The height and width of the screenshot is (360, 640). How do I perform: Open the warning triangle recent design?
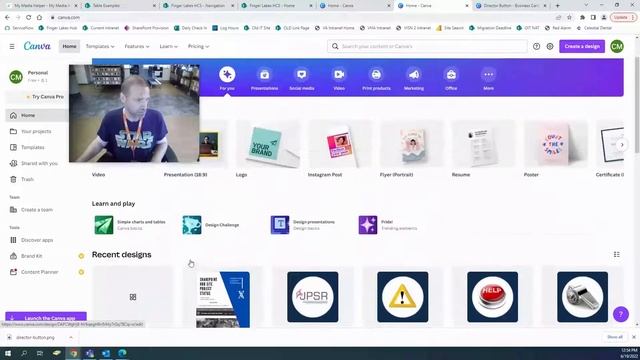pyautogui.click(x=402, y=297)
